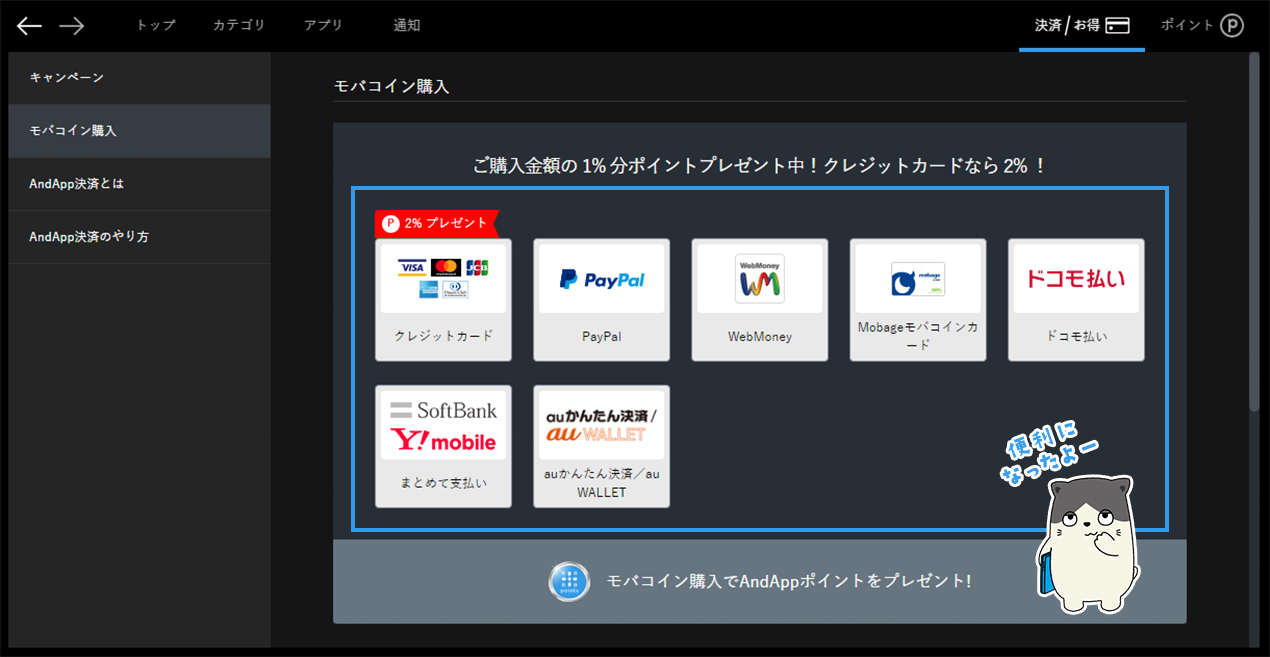Choose SoftBank まとめて支払い option

pyautogui.click(x=443, y=446)
